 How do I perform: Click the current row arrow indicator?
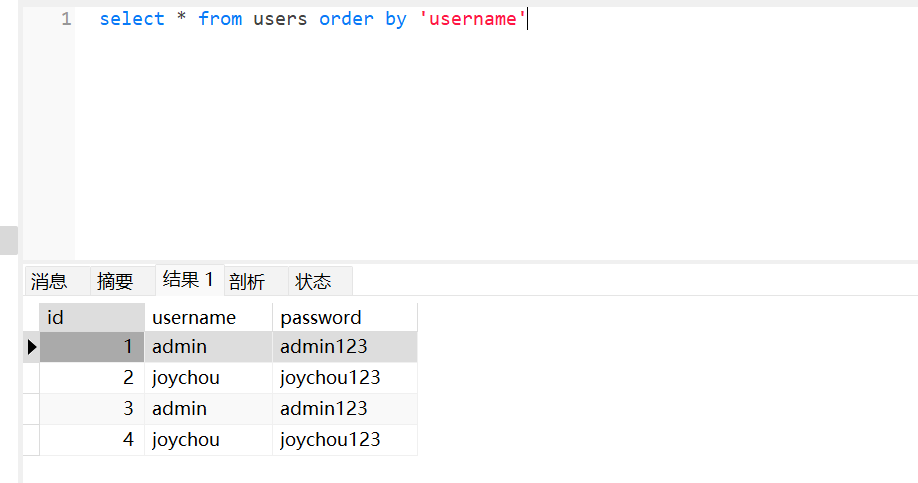pos(31,347)
